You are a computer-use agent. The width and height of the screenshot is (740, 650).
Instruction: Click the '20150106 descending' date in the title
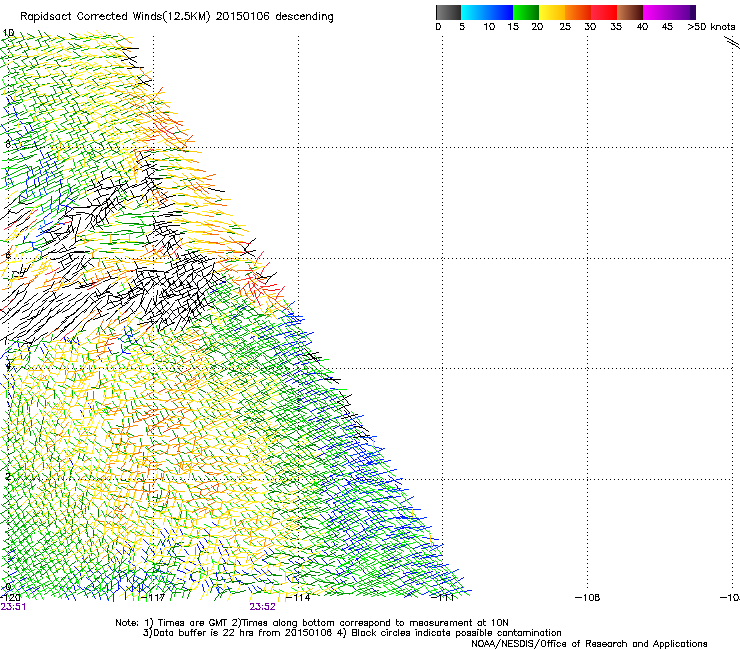tap(275, 17)
